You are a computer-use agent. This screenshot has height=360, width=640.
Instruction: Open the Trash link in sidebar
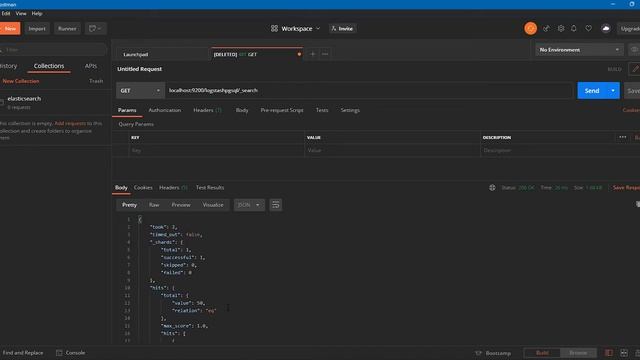pyautogui.click(x=96, y=81)
